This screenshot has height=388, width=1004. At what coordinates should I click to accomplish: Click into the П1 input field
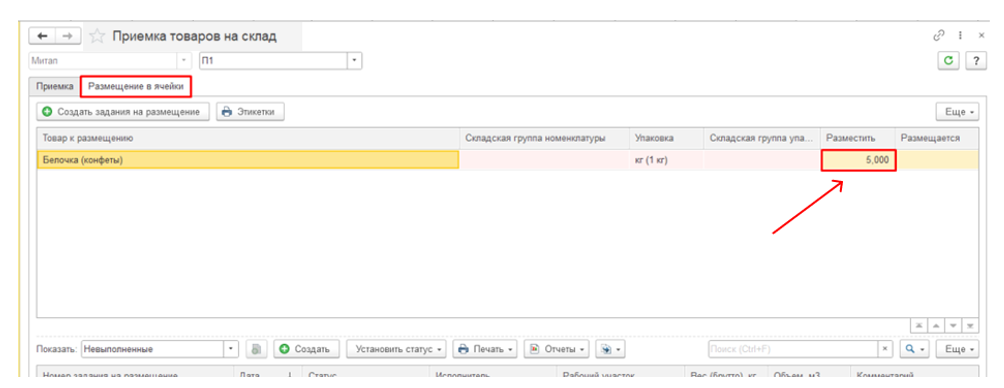(x=273, y=61)
